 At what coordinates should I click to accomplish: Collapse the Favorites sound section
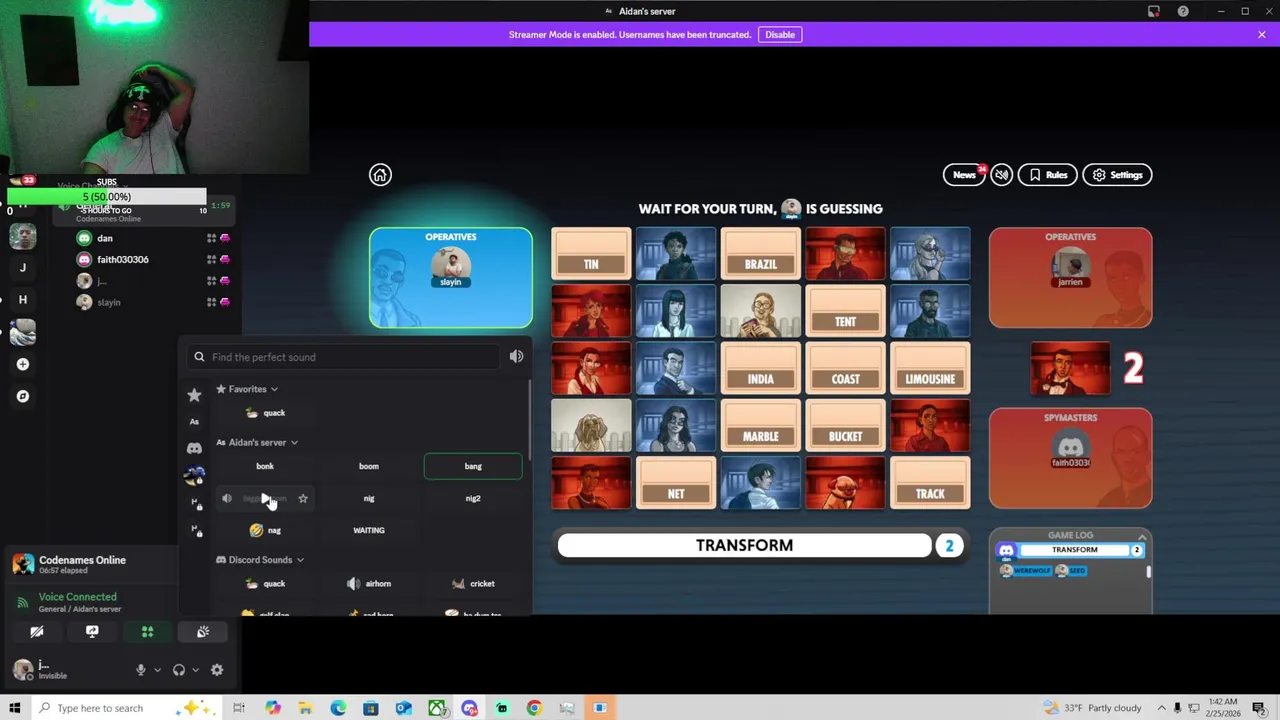[x=247, y=389]
